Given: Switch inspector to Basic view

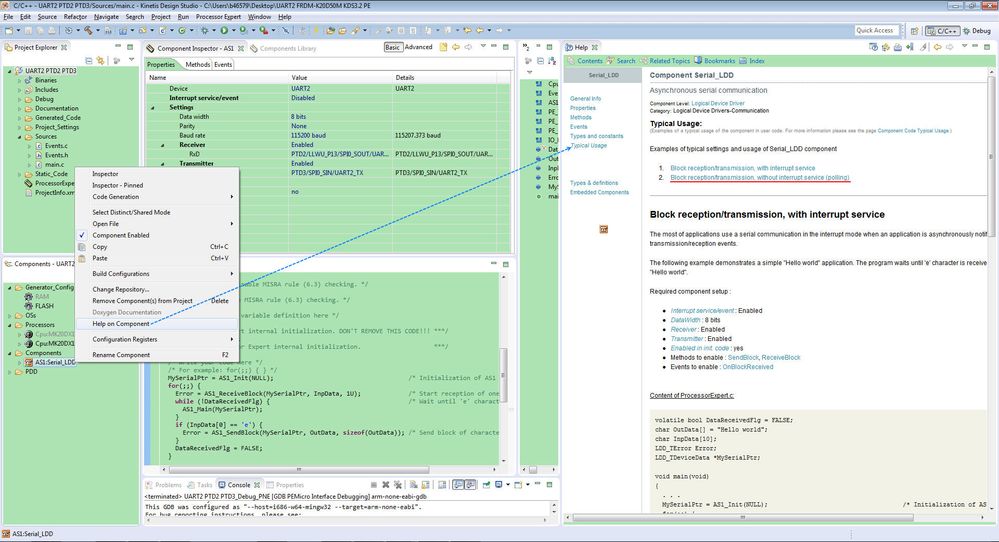Looking at the screenshot, I should pos(392,47).
